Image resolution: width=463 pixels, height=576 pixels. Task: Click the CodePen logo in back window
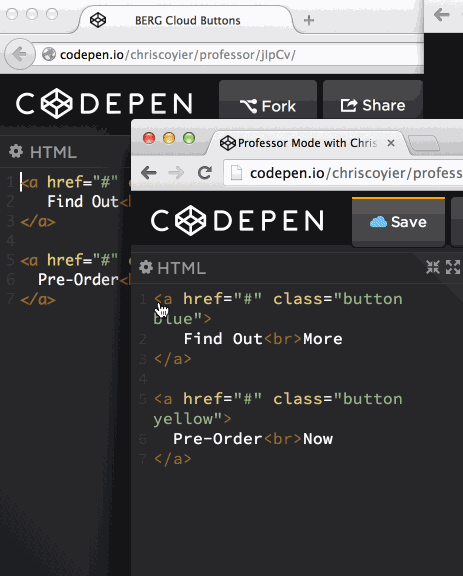[104, 103]
